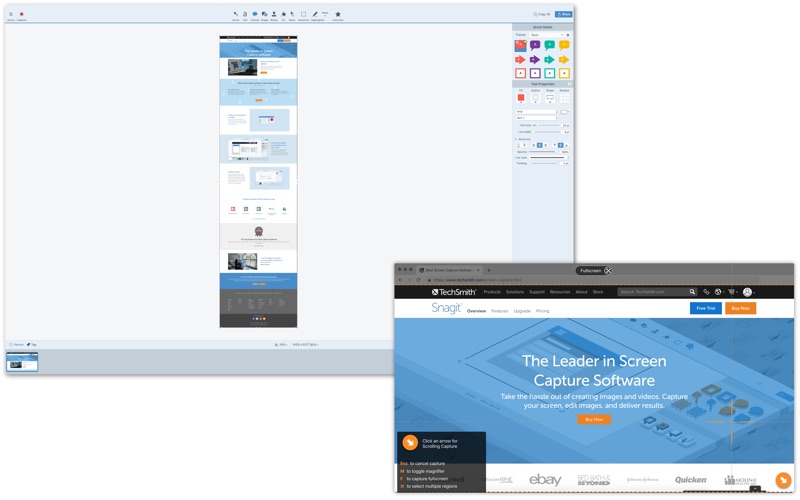Image resolution: width=800 pixels, height=500 pixels.
Task: Open Products menu on TechSmith site
Action: 492,292
